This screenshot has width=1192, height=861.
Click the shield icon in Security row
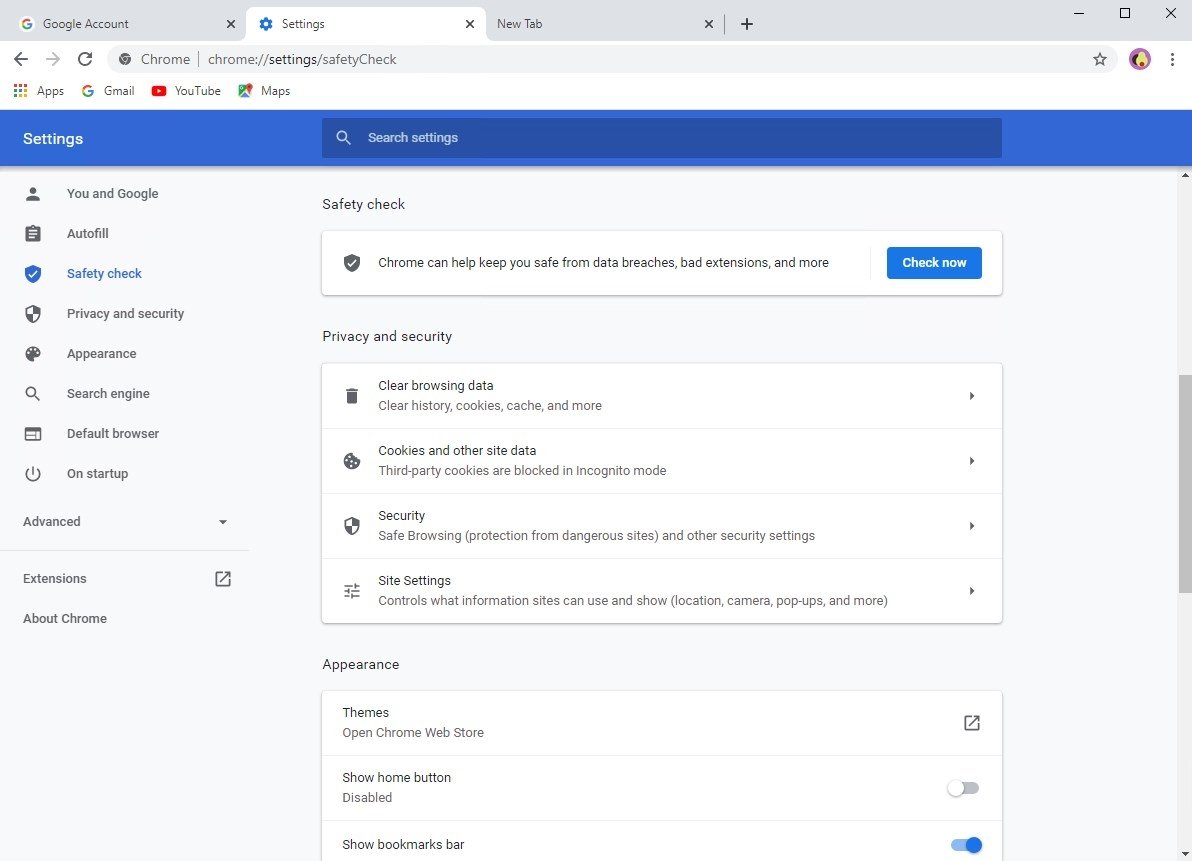click(x=352, y=526)
